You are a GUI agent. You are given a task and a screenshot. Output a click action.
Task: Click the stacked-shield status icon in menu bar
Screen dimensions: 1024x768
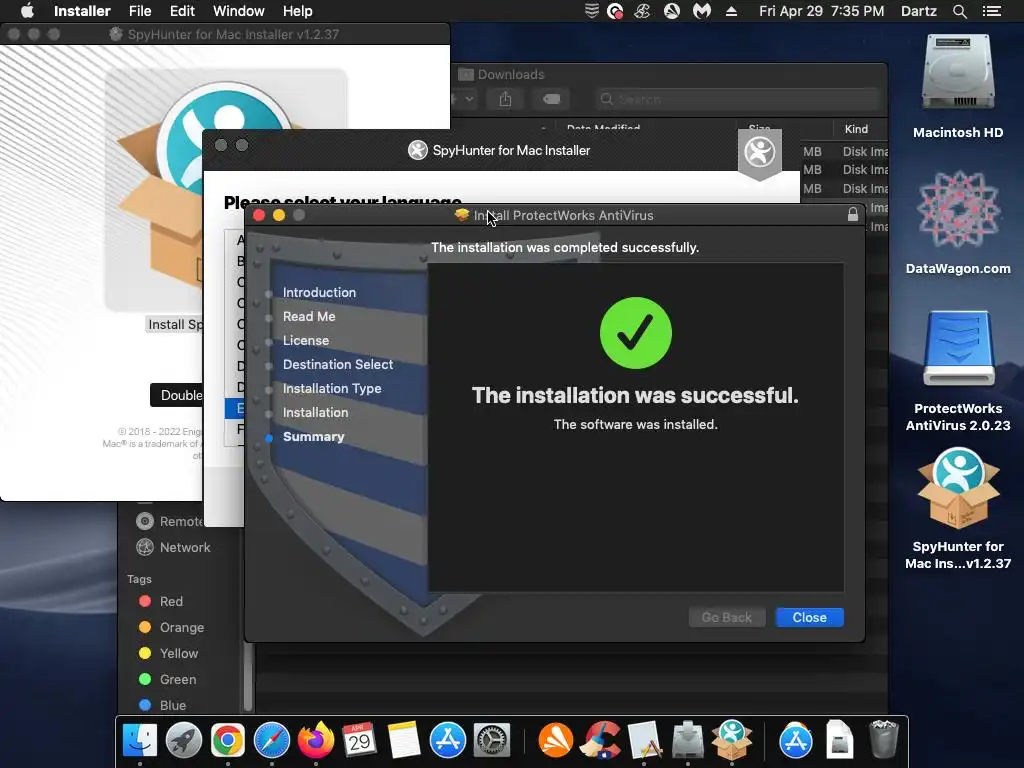(x=591, y=11)
